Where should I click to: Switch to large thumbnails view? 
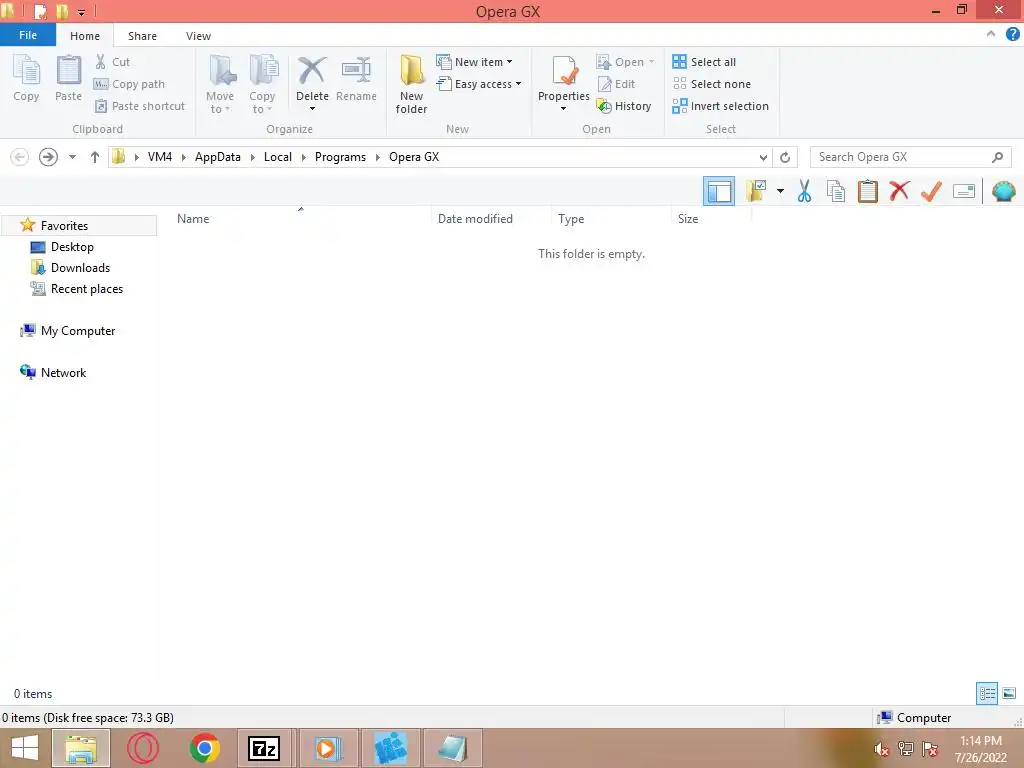click(1009, 694)
